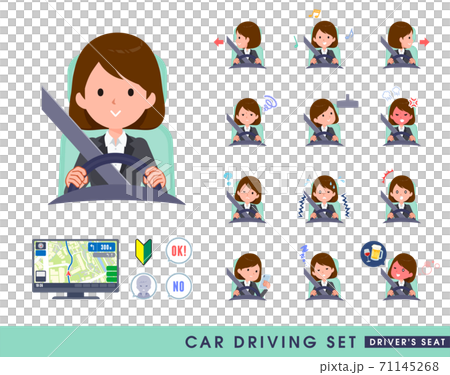450x375 pixels.
Task: Click the red position arrow on the map
Action: (x=69, y=274)
